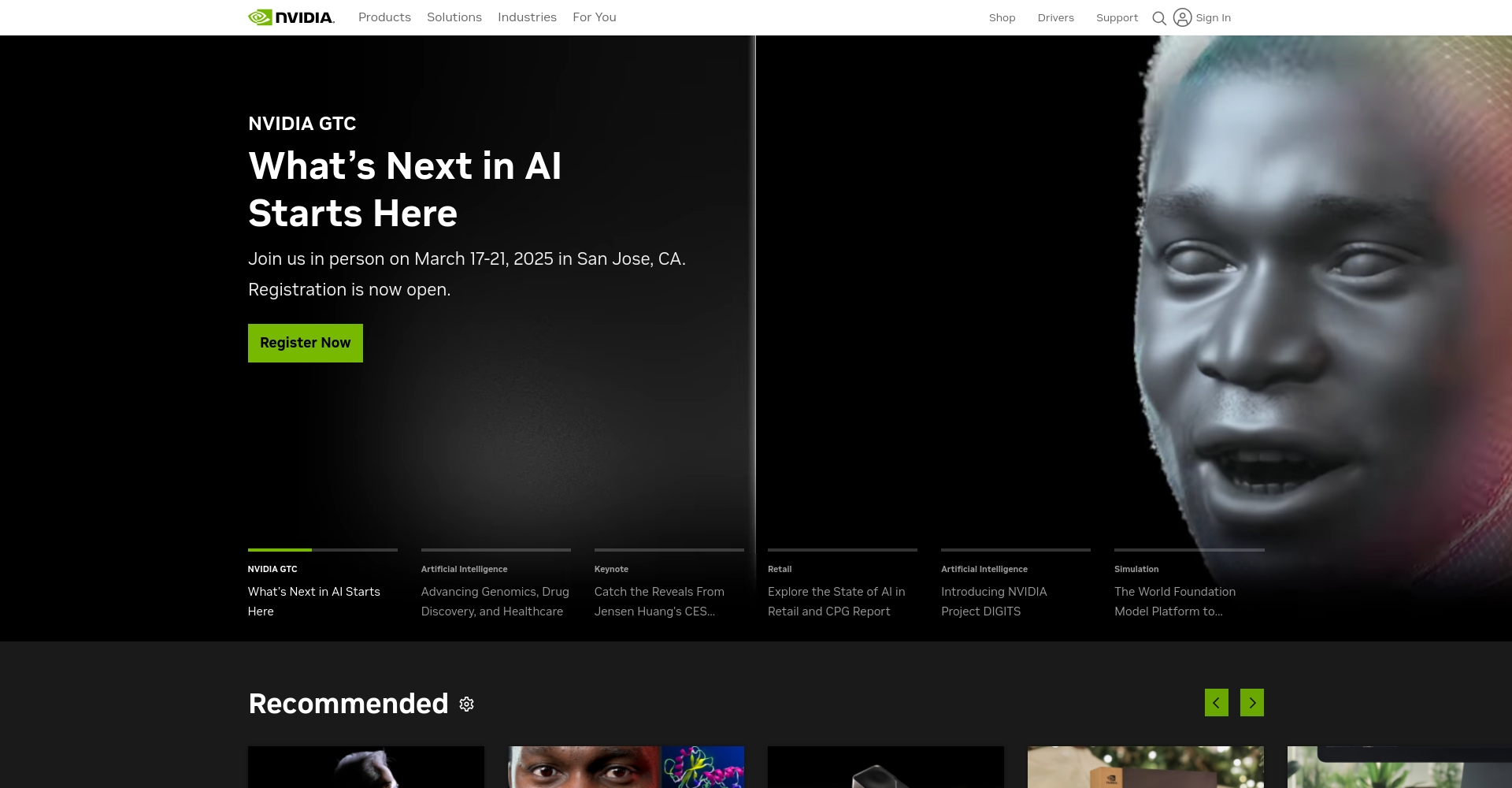Click progress bar above Keynote slide
1512x788 pixels.
669,550
